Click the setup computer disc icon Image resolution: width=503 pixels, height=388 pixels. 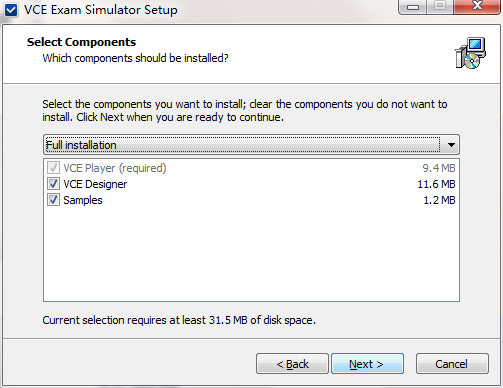click(x=470, y=53)
